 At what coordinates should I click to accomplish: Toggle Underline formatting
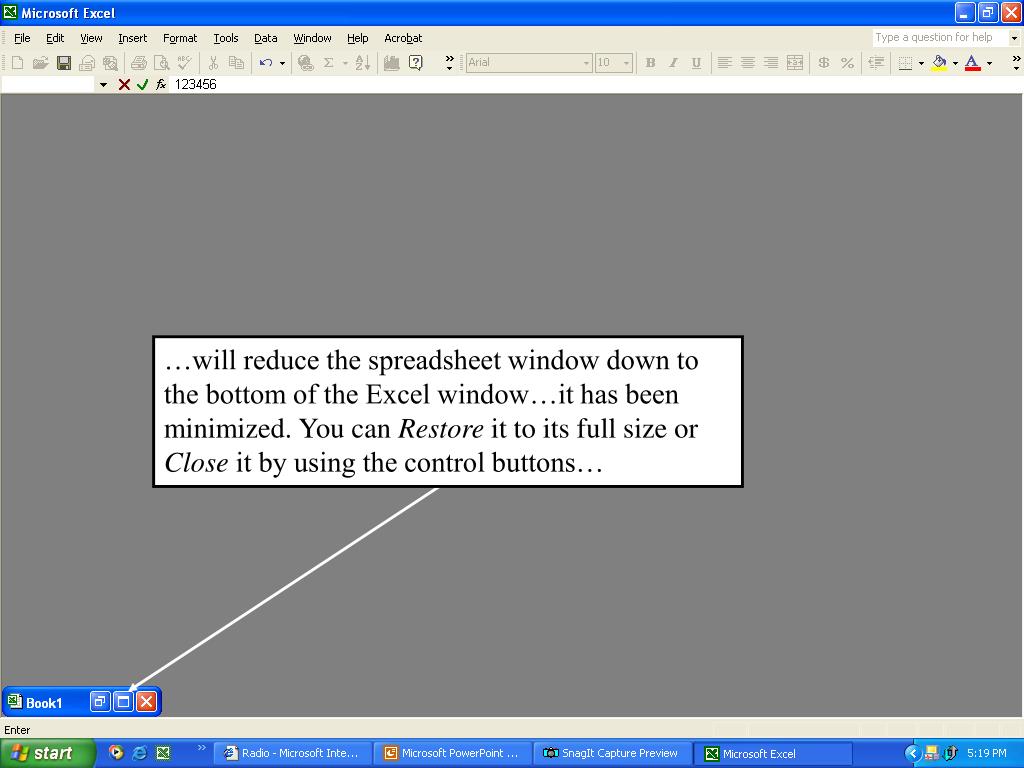[696, 63]
